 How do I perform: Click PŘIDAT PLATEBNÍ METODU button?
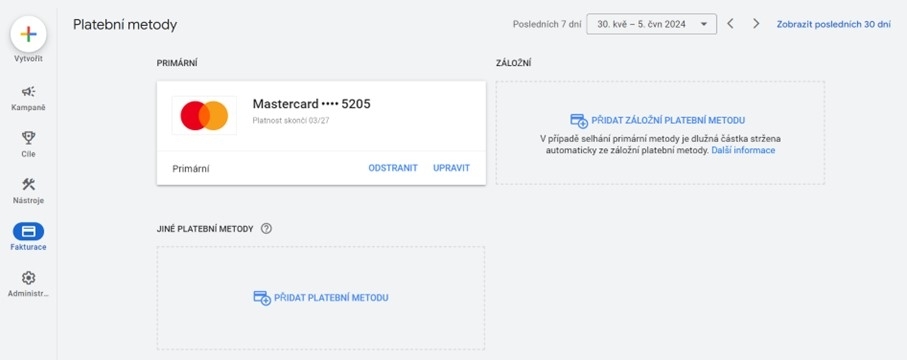pyautogui.click(x=331, y=298)
